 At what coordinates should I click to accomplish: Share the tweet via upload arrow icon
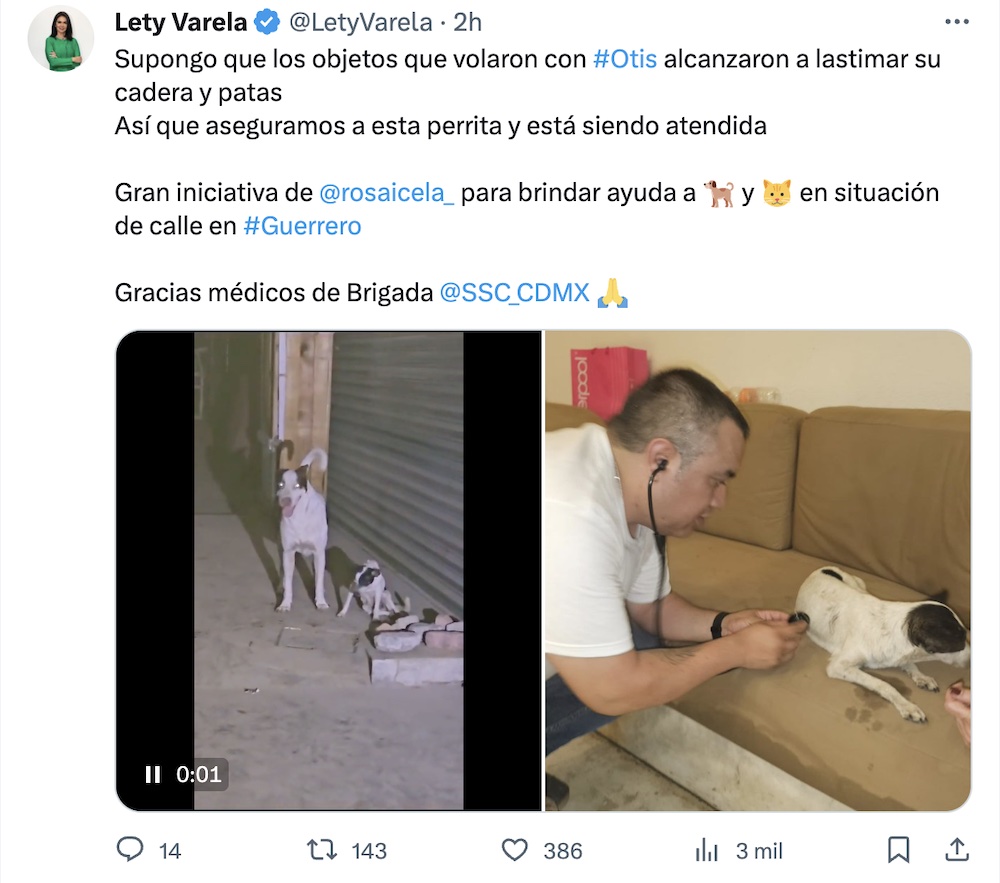tap(957, 849)
